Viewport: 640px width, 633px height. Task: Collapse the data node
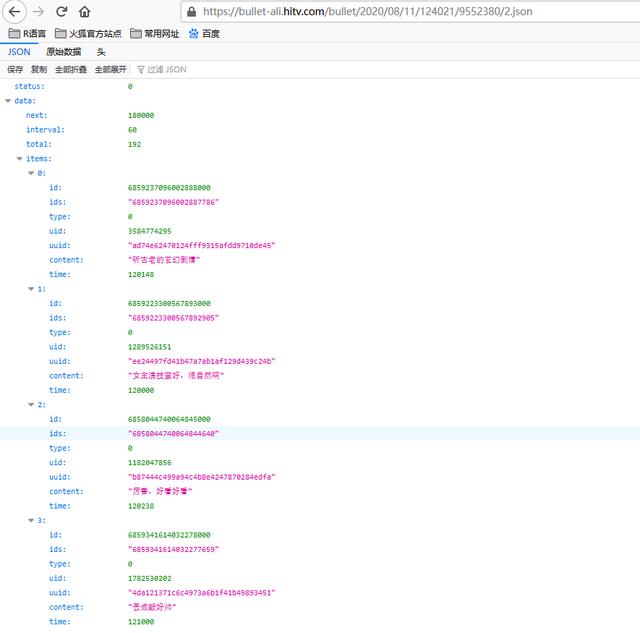click(8, 101)
